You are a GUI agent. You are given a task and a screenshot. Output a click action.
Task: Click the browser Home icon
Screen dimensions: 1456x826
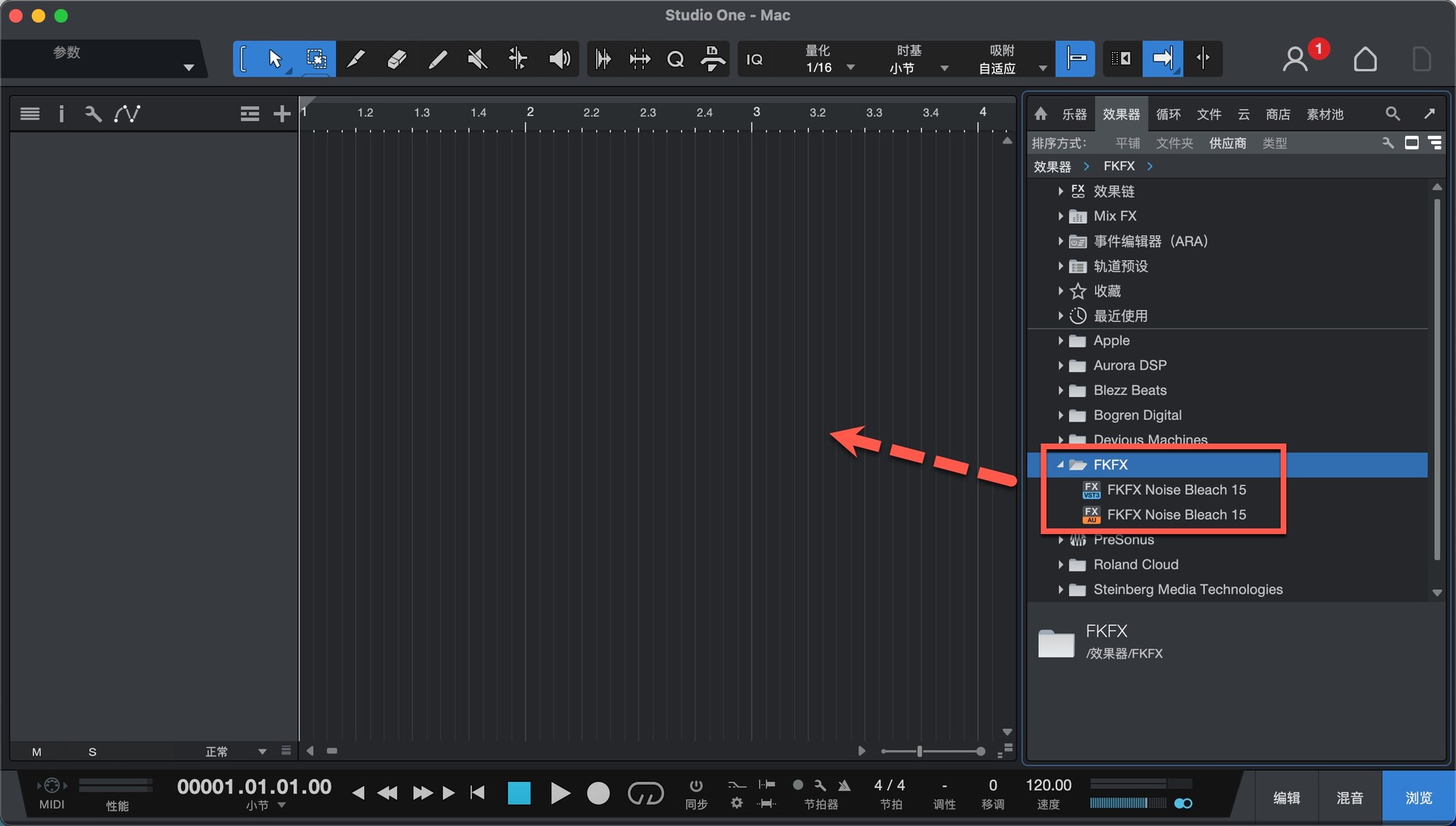[1040, 114]
